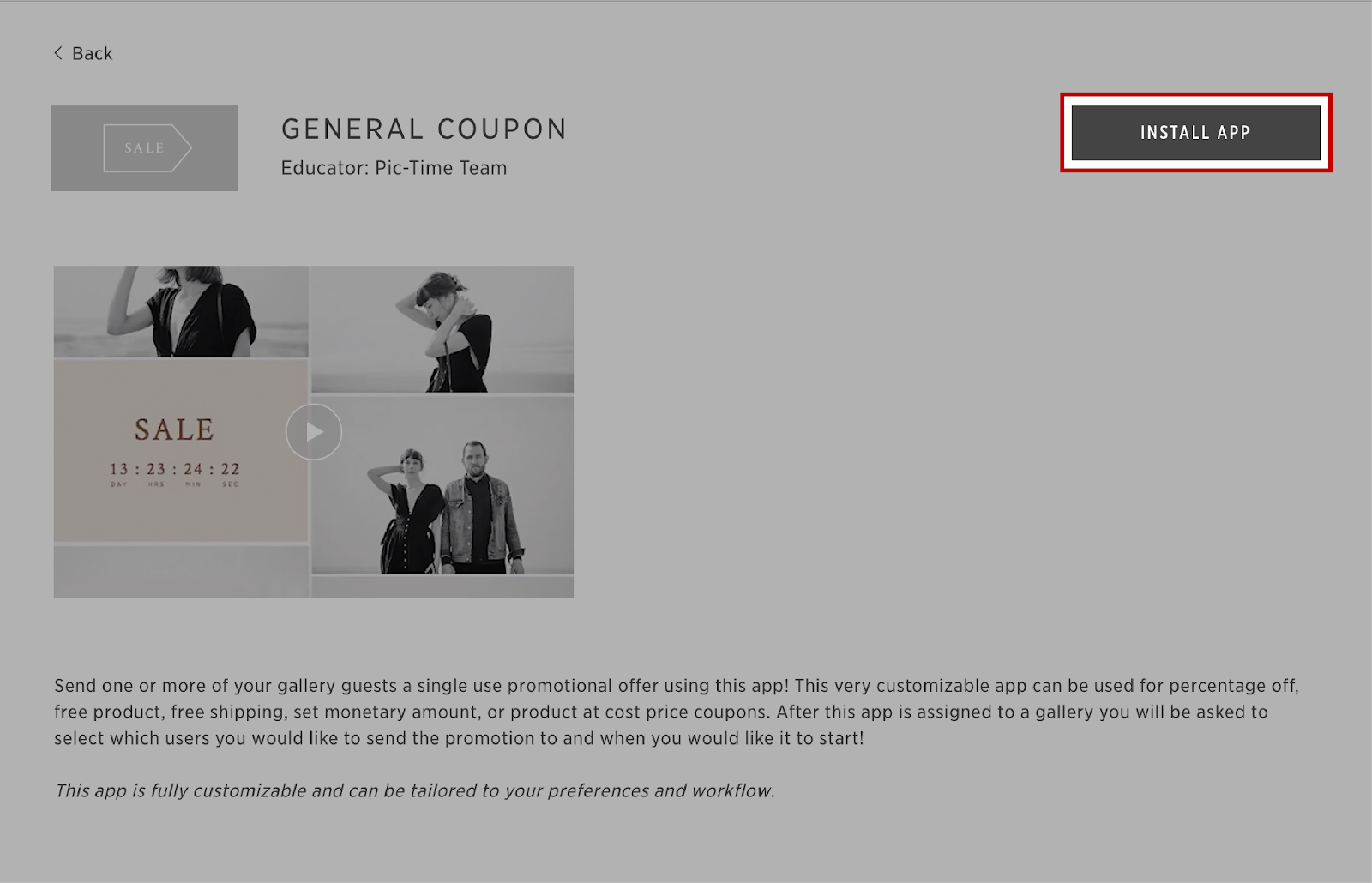Click the hours value 23 in countdown

pyautogui.click(x=156, y=469)
